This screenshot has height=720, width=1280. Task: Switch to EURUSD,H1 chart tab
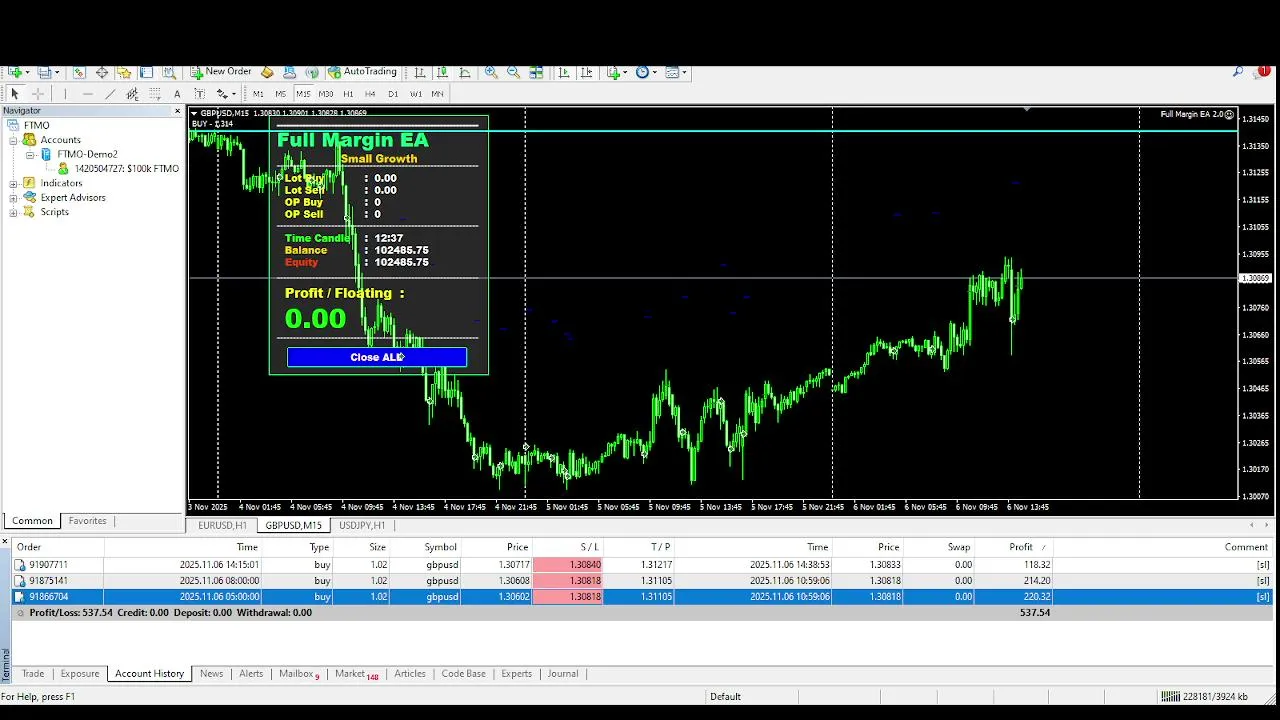222,525
